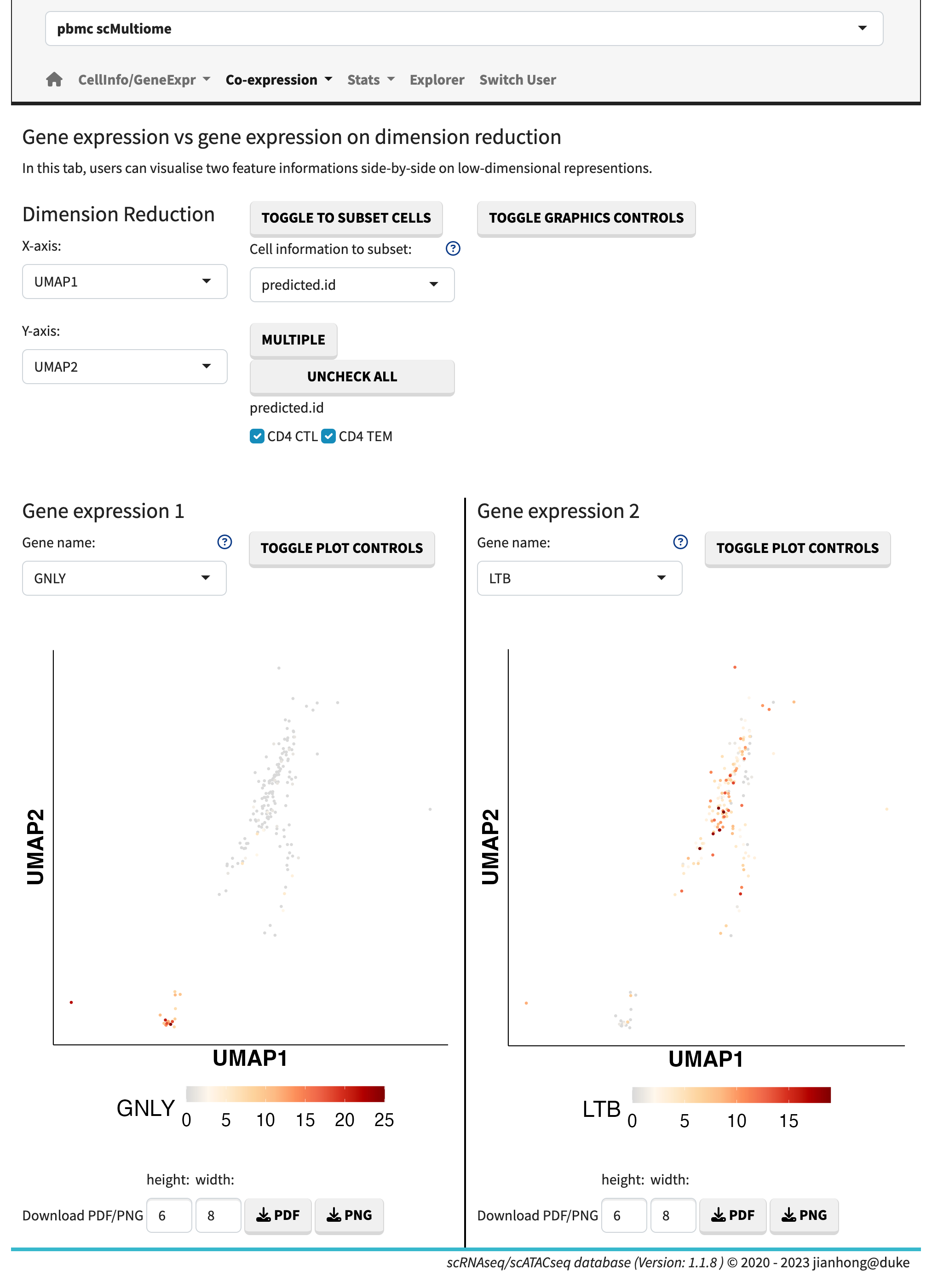932x1288 pixels.
Task: Open the pbmc scMultiome dataset dropdown
Action: (x=463, y=29)
